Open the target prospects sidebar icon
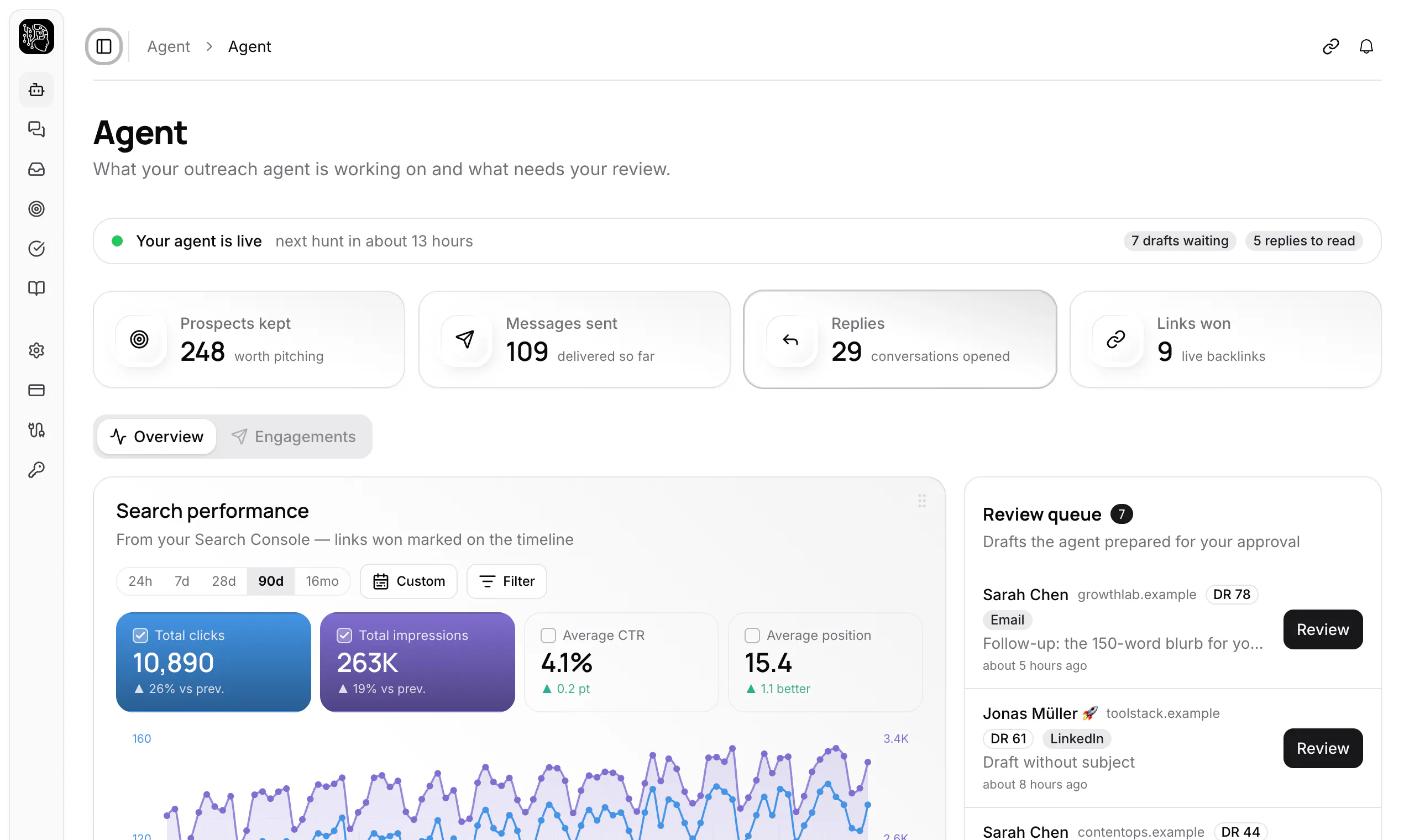Screen dimensions: 1404x840 tap(36, 209)
